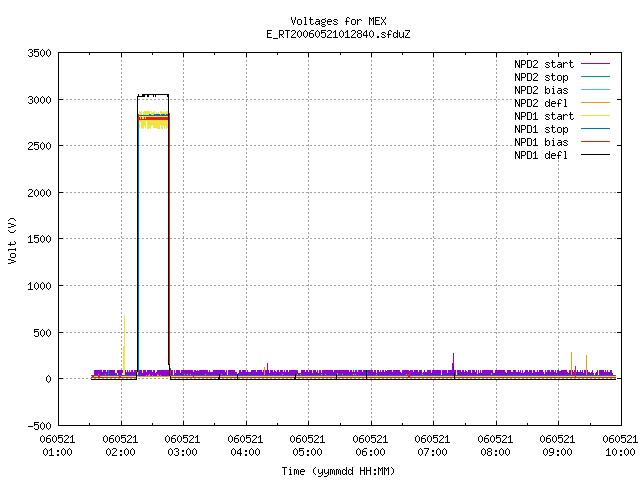Click the y-axis label 'Volt (V)'
Screen dimensions: 640x480
[12, 240]
